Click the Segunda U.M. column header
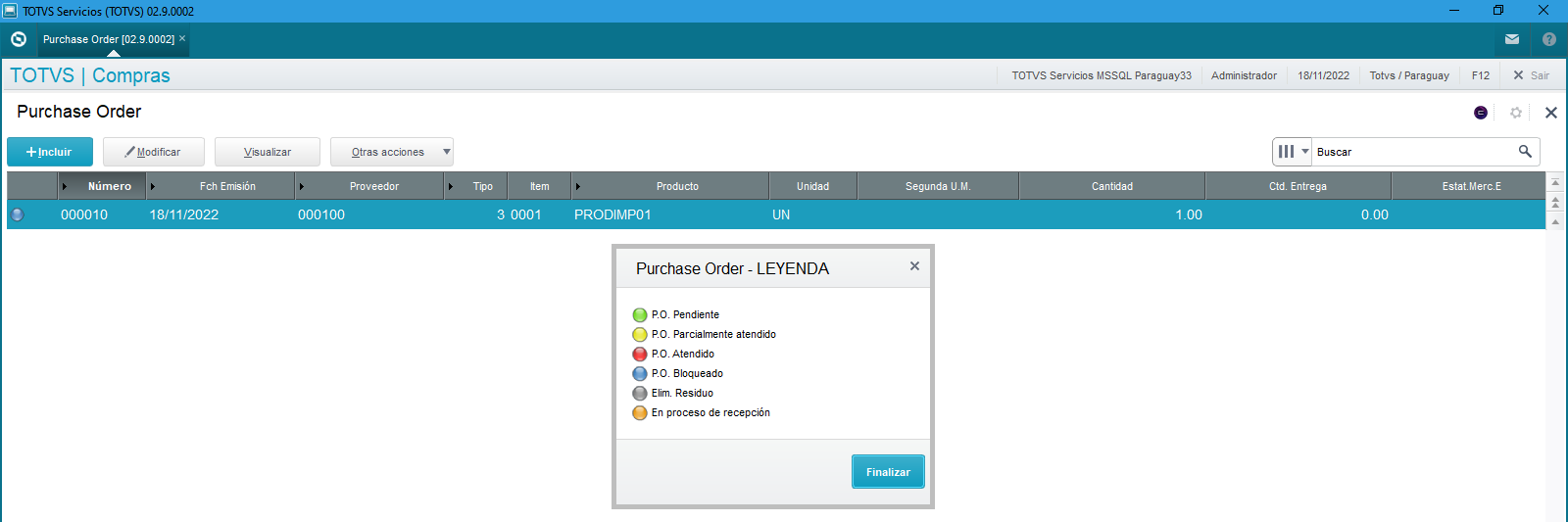 tap(938, 186)
